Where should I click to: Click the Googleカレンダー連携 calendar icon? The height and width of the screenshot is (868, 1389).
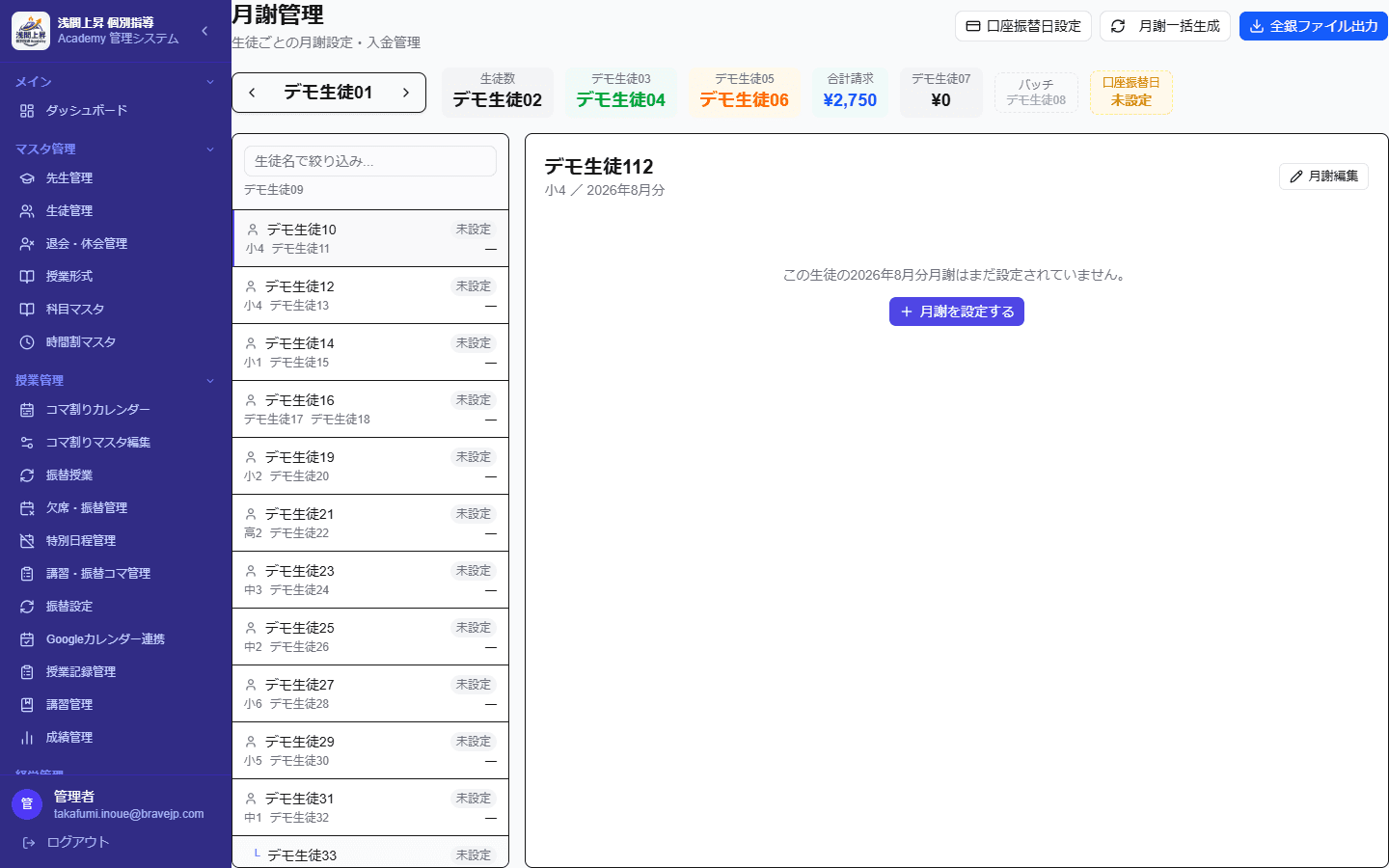pos(27,639)
